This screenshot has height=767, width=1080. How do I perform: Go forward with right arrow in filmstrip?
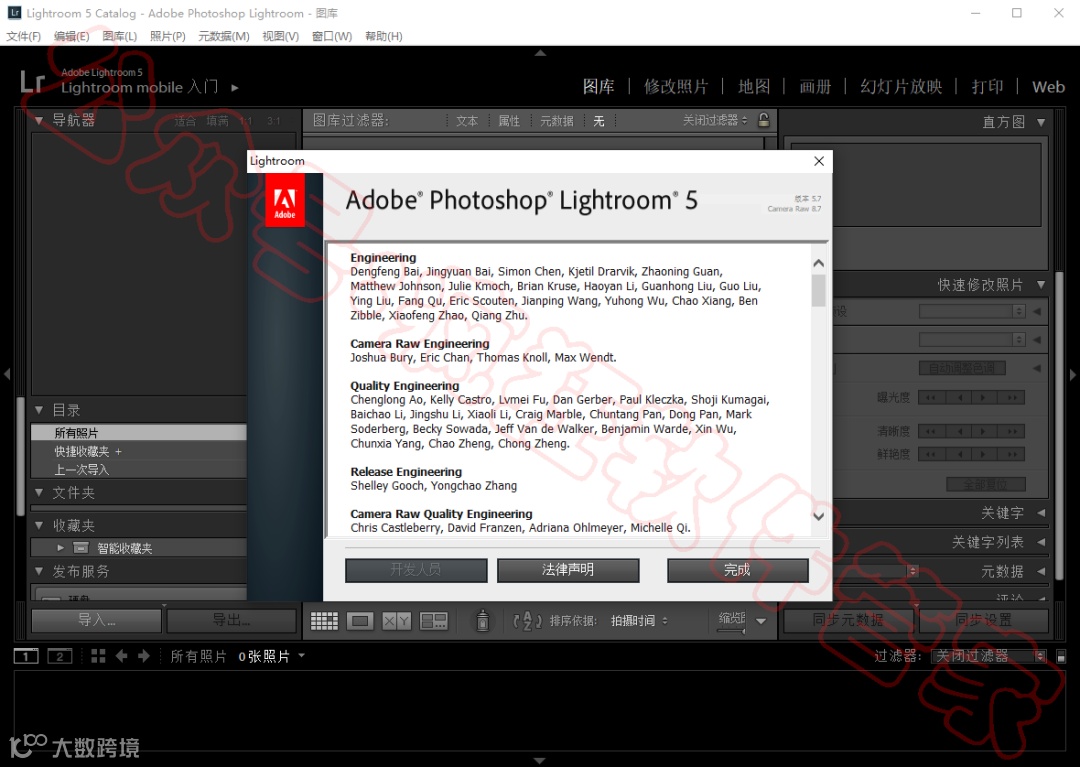click(x=143, y=656)
